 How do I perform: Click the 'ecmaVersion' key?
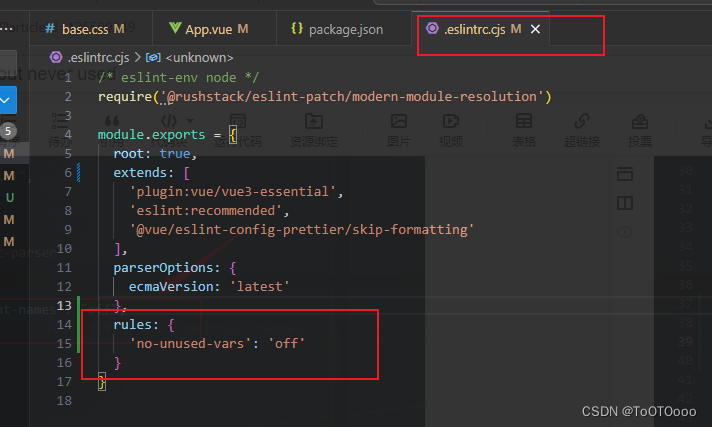[171, 287]
